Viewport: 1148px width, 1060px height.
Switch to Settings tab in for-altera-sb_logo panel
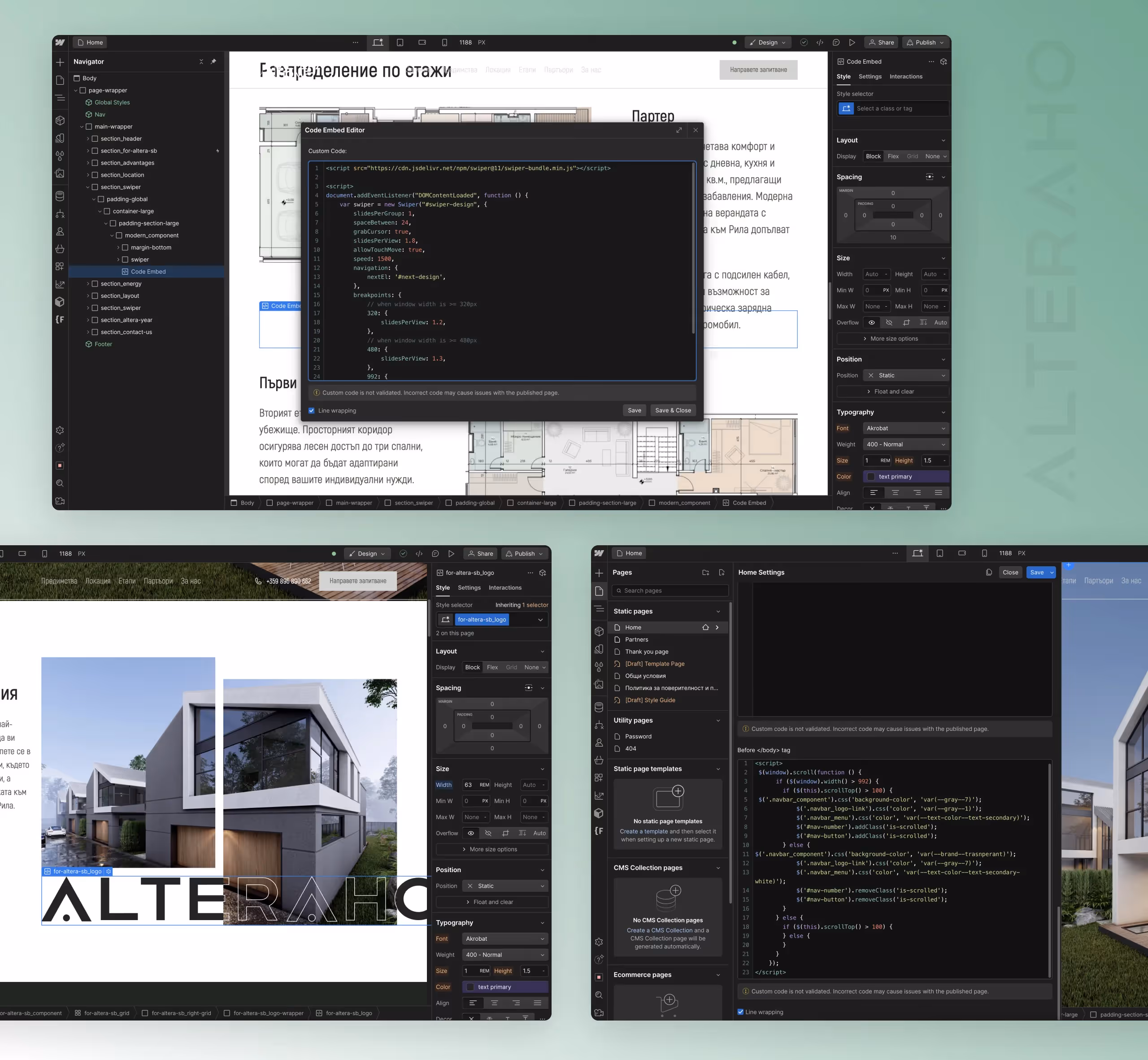tap(470, 587)
